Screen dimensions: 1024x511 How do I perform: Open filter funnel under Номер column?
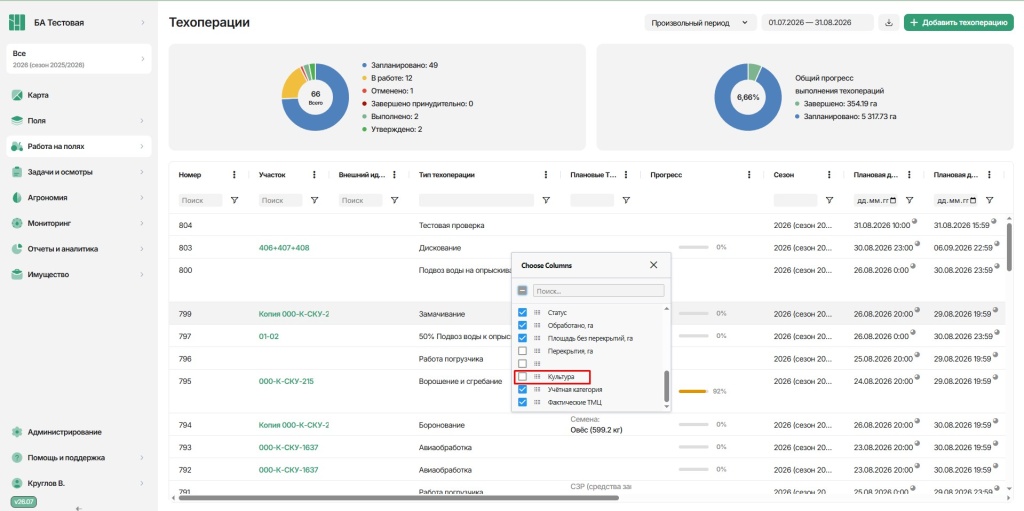(x=234, y=200)
